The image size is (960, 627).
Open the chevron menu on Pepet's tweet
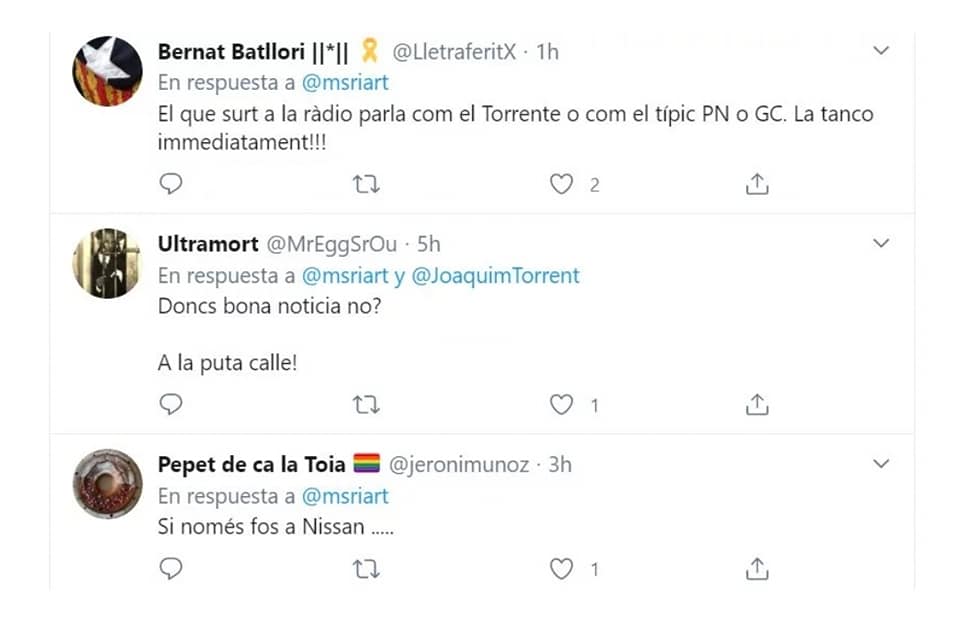[x=881, y=464]
